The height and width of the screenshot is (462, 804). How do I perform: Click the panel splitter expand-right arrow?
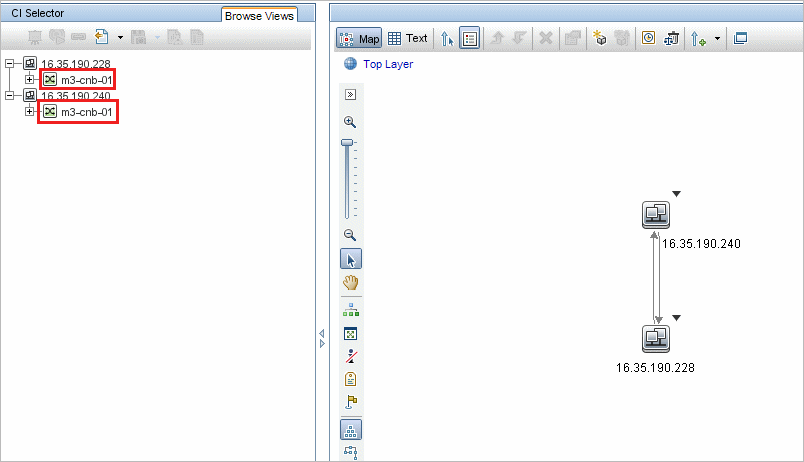[x=321, y=344]
